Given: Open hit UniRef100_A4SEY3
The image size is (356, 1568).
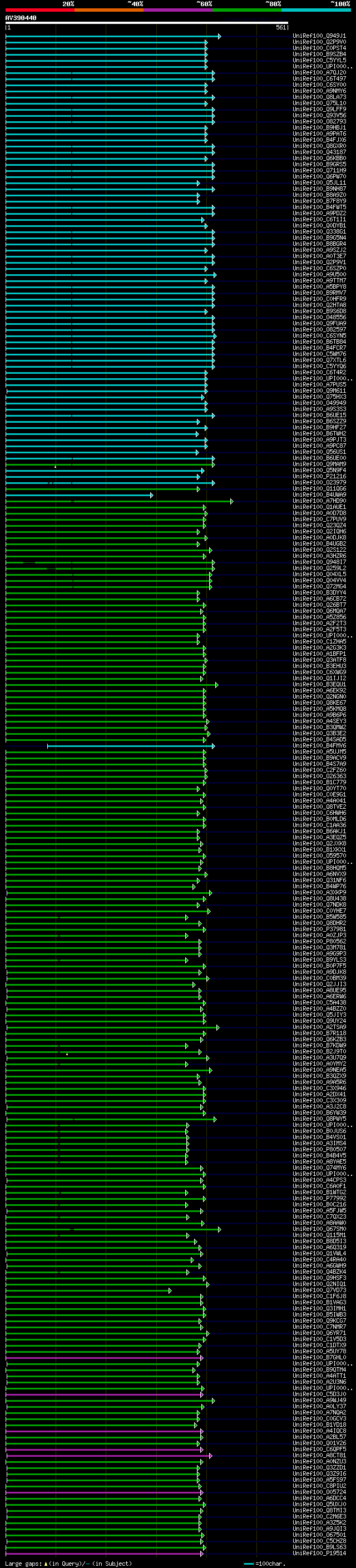Looking at the screenshot, I should tap(319, 721).
